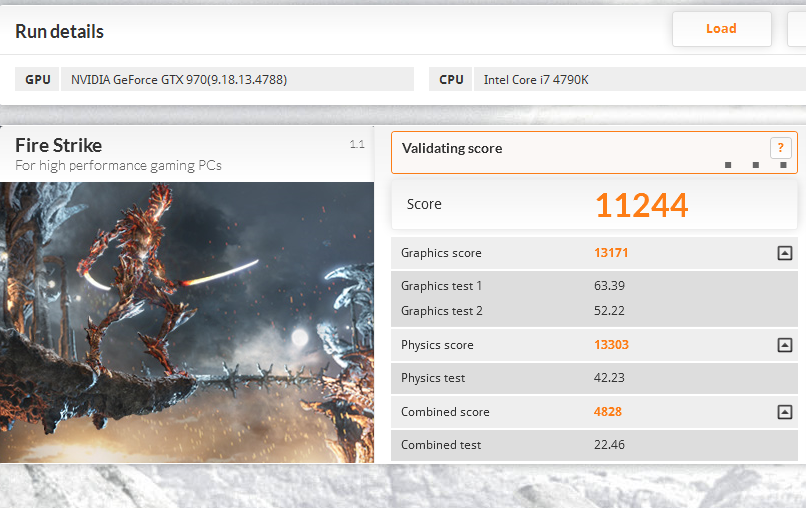Click the Combined score label
Viewport: 806px width, 508px height.
coord(445,412)
